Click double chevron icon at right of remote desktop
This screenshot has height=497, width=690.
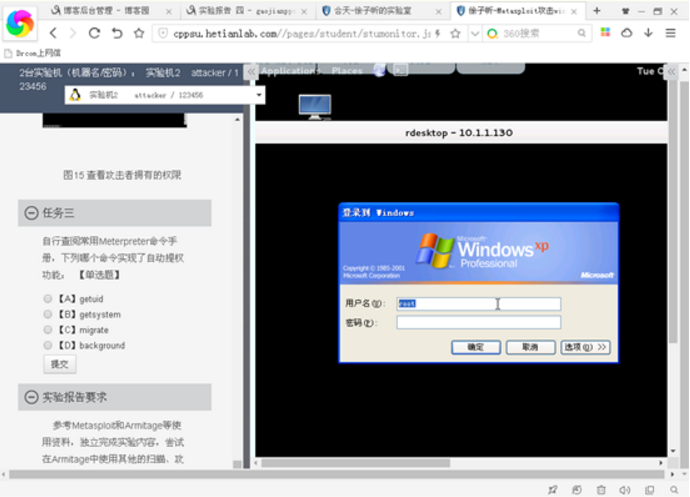(672, 72)
